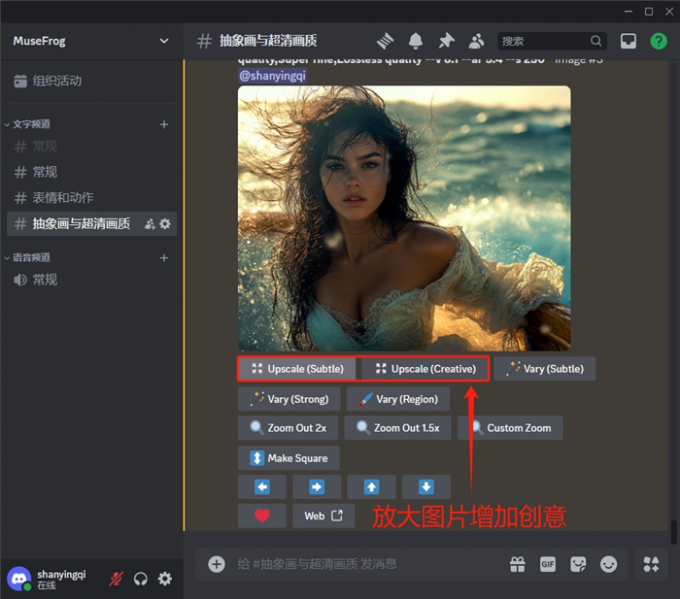680x599 pixels.
Task: Open the sticker picker
Action: coord(578,564)
